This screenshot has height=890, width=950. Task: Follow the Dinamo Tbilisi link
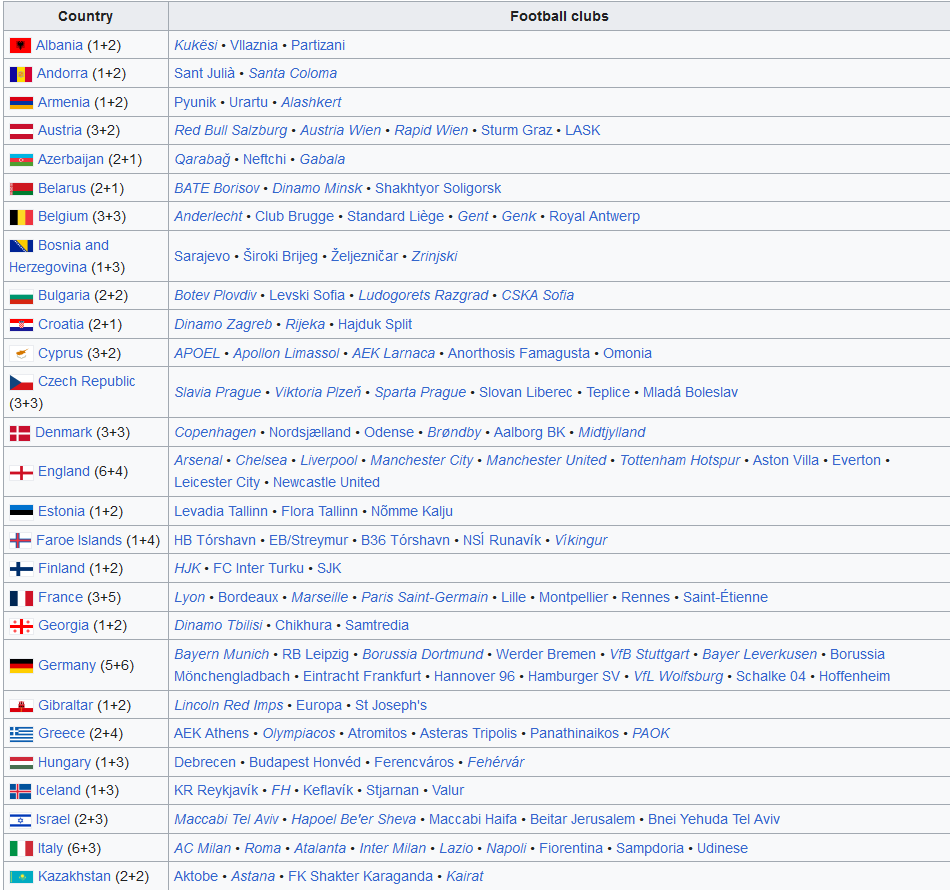219,625
